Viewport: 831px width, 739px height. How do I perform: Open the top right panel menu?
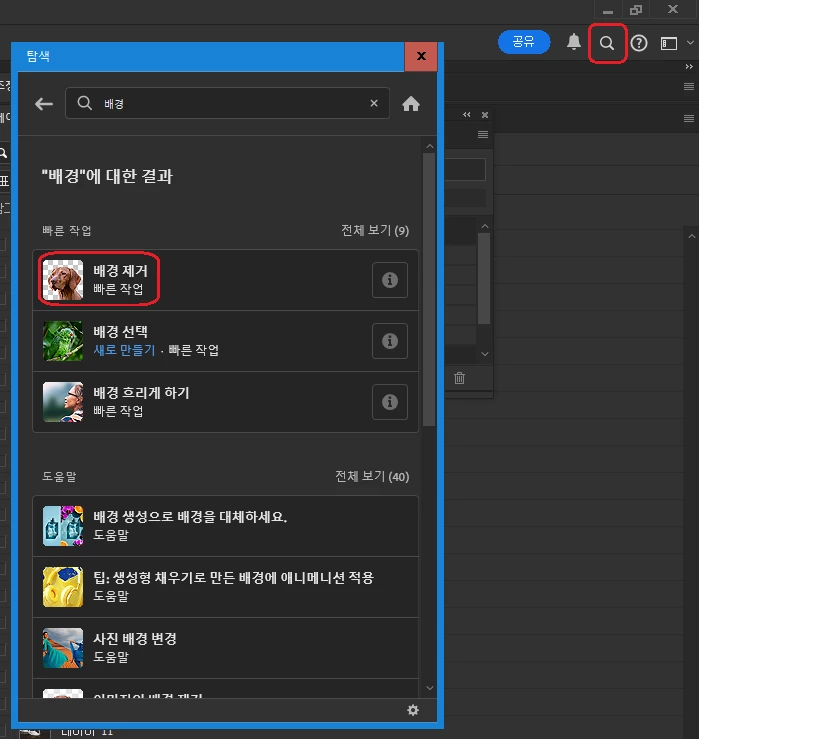pyautogui.click(x=689, y=86)
